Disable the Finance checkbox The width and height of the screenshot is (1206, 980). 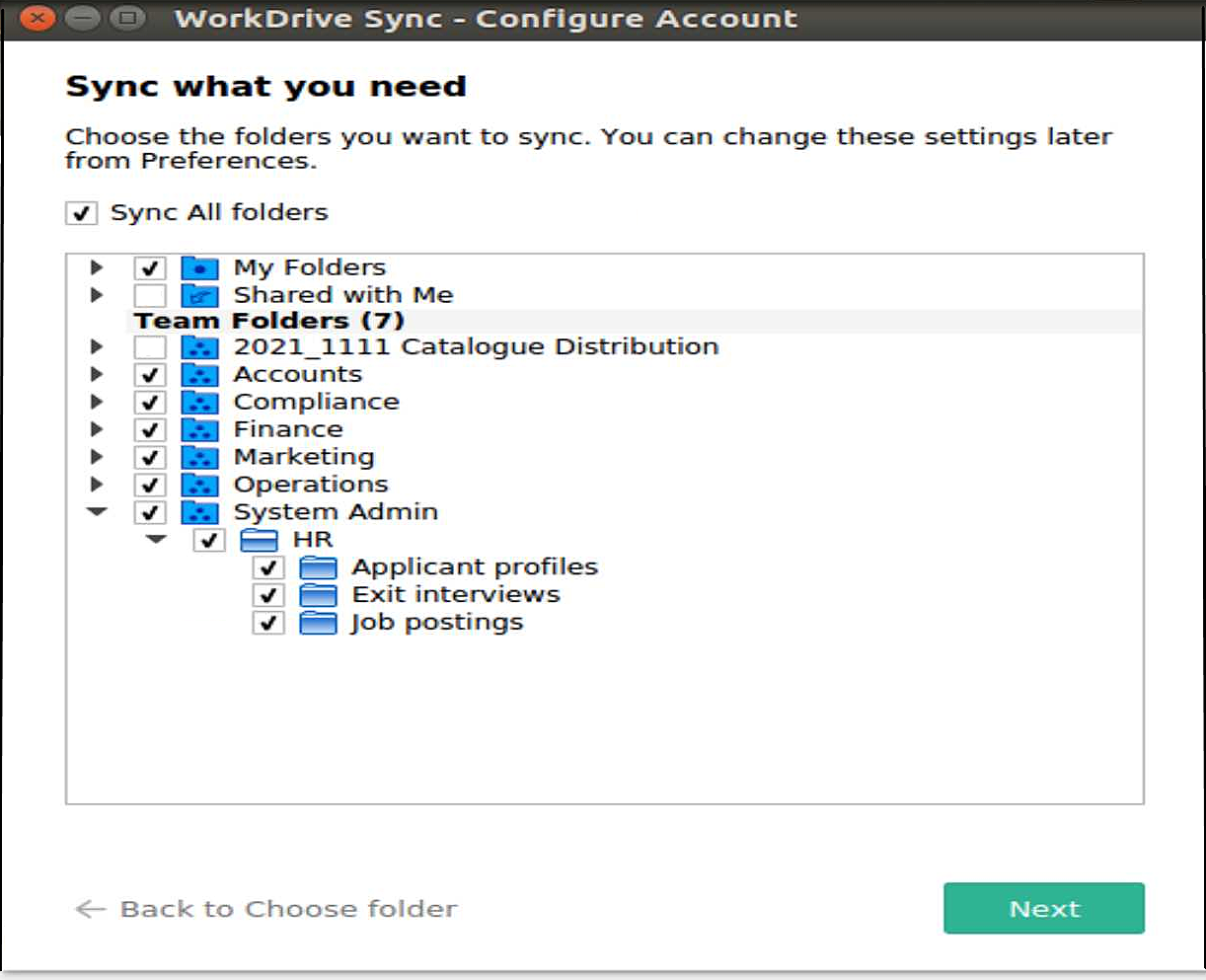point(150,430)
